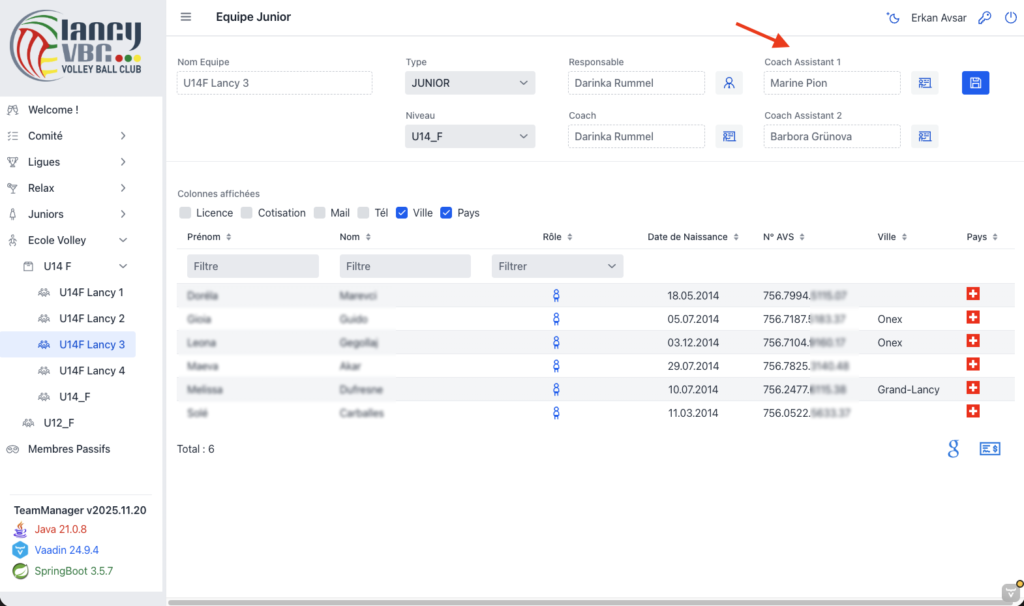Click the key icon in top bar
The width and height of the screenshot is (1024, 606).
tap(984, 18)
